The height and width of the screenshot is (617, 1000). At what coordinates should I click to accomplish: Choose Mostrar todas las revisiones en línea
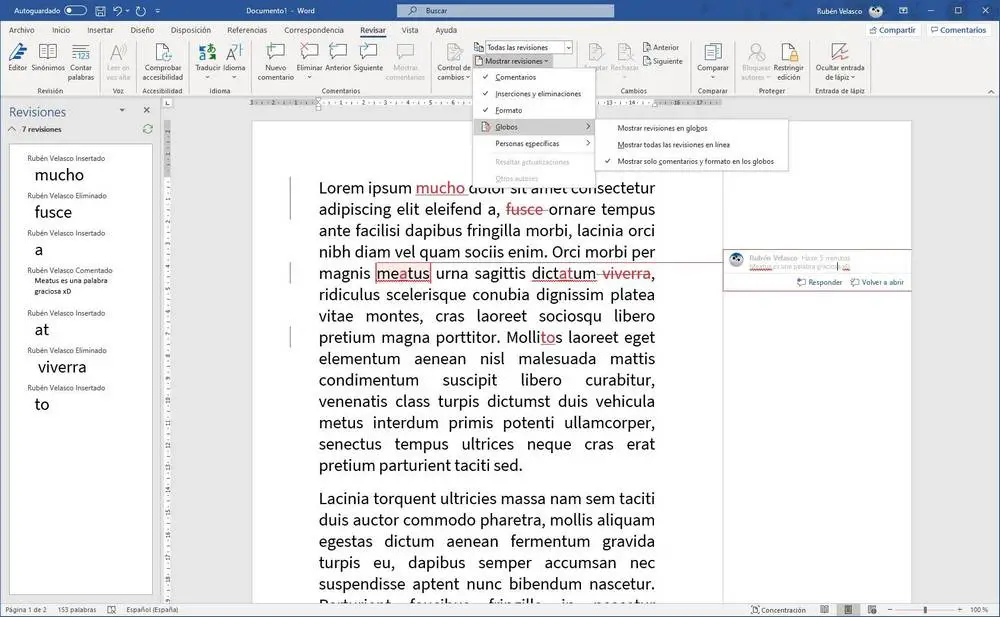673,144
